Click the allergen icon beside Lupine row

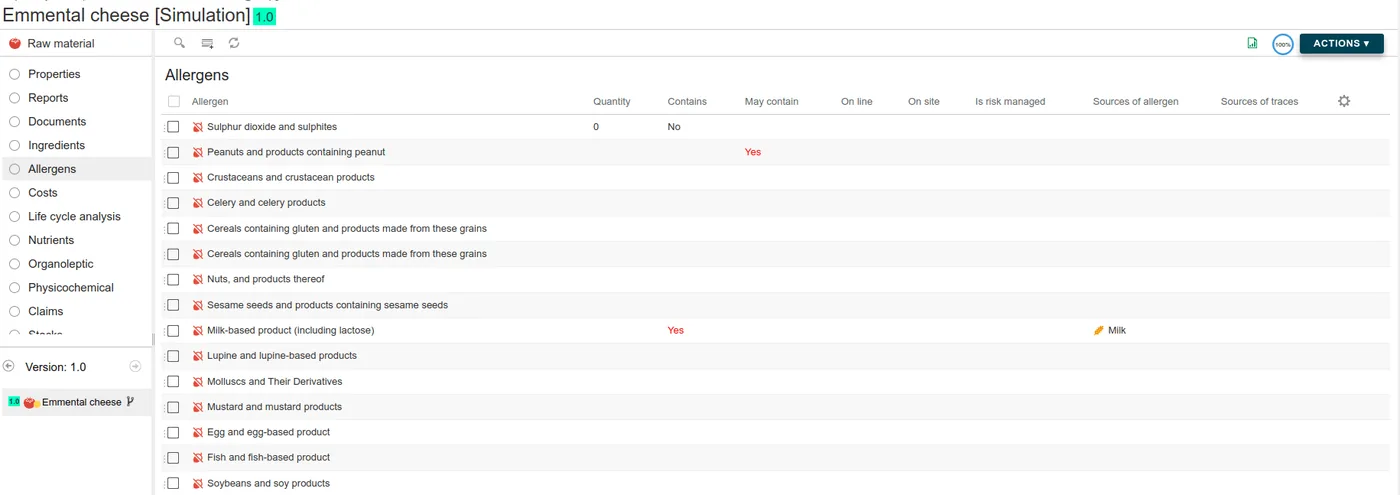[x=198, y=356]
